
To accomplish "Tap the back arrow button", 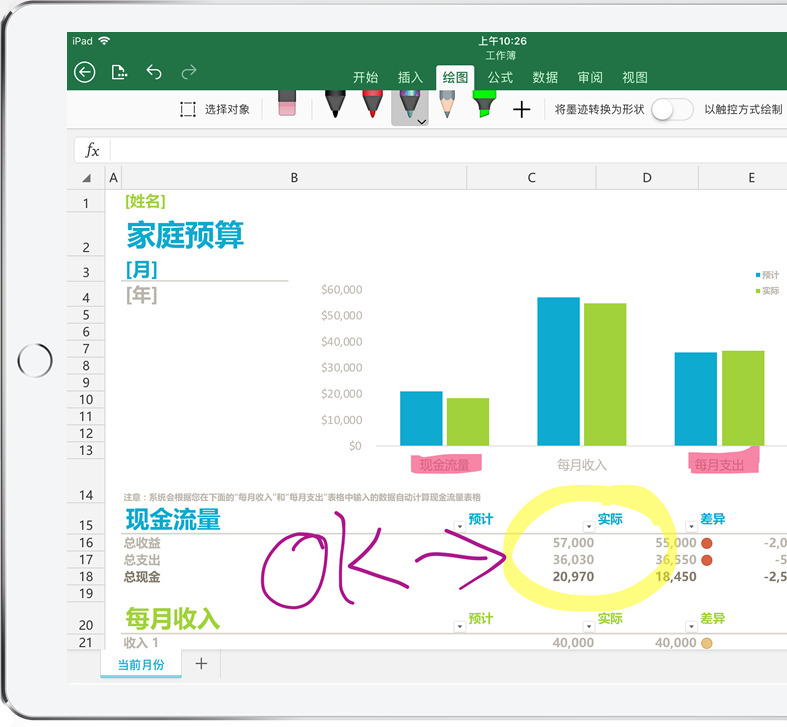I will pyautogui.click(x=85, y=72).
